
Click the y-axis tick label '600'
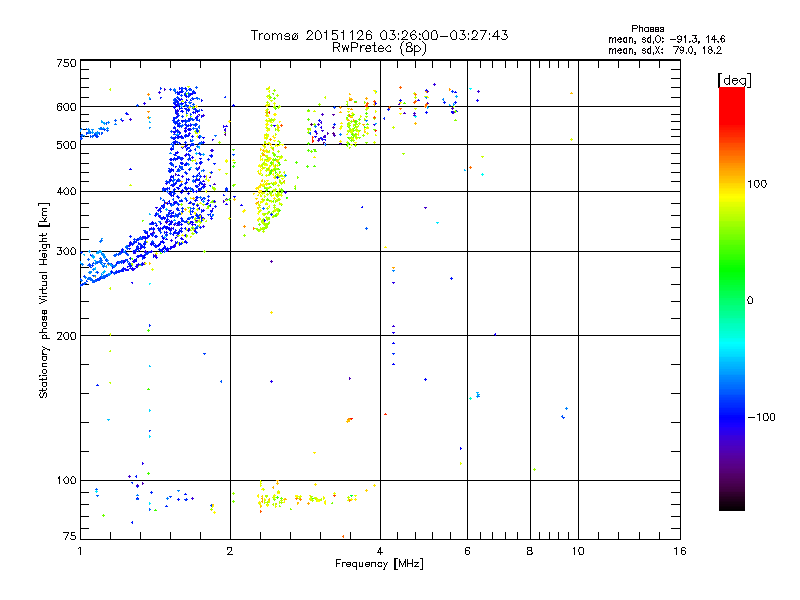[66, 107]
